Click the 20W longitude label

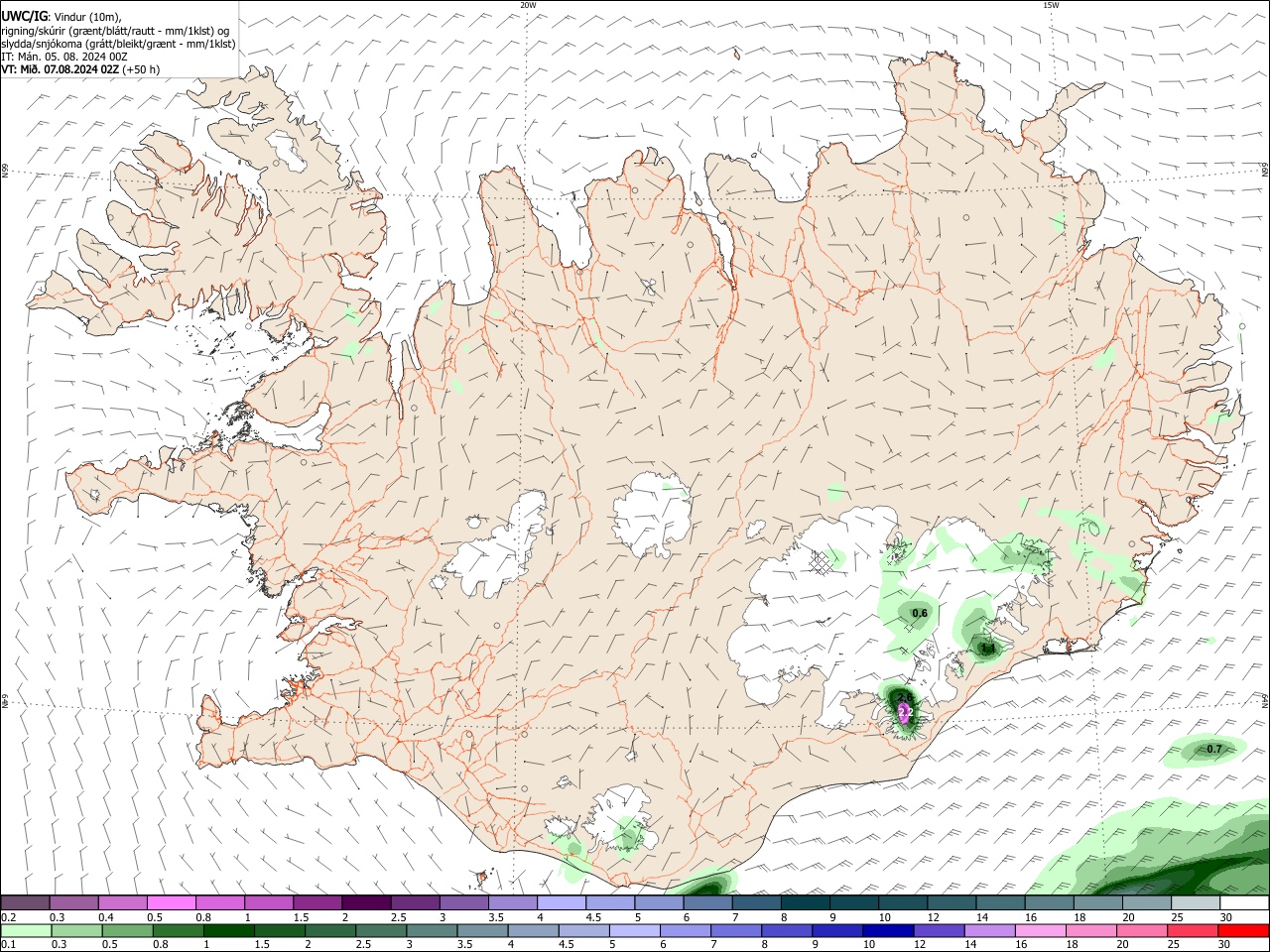click(x=528, y=5)
